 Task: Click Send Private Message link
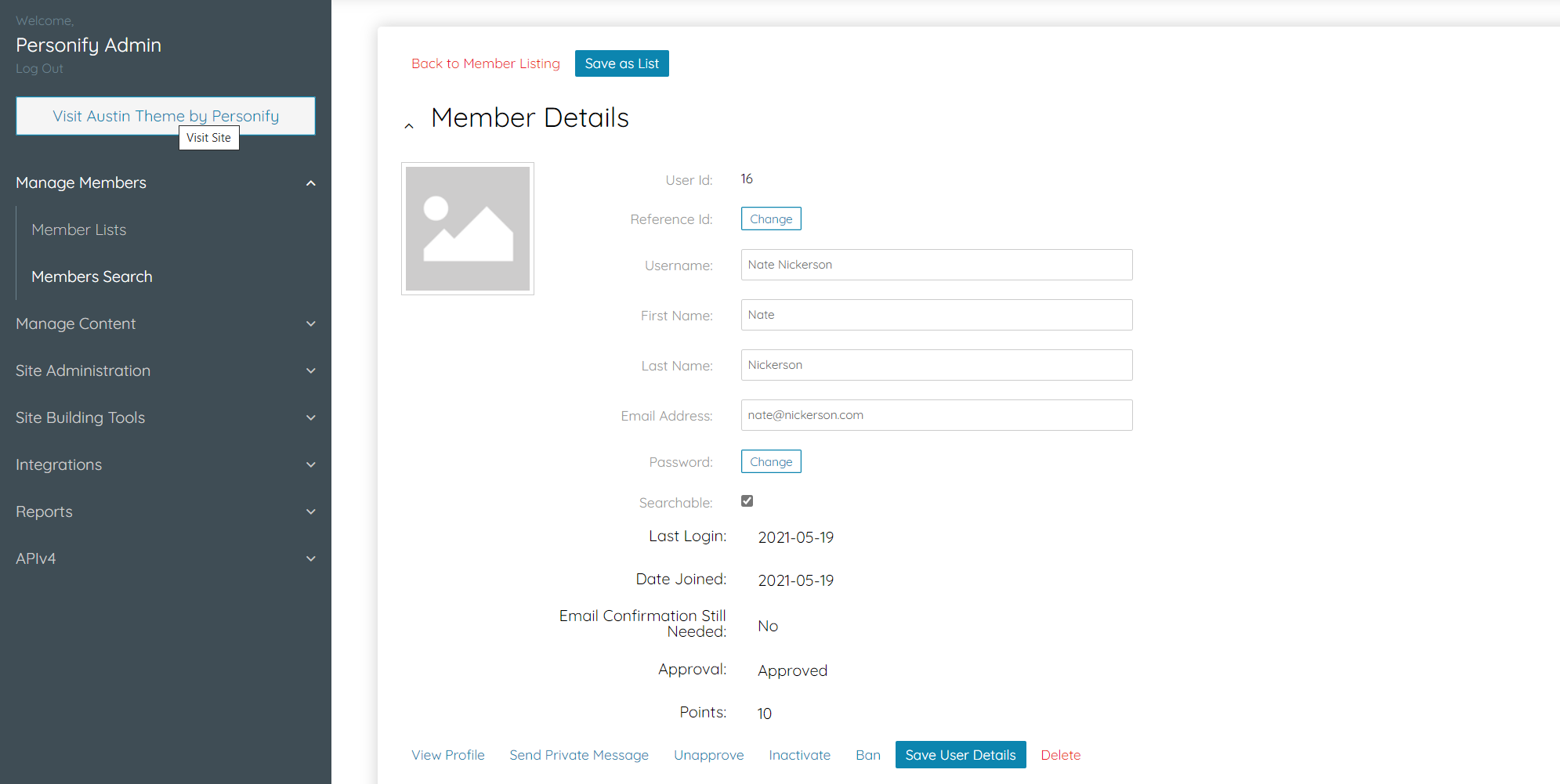click(579, 755)
